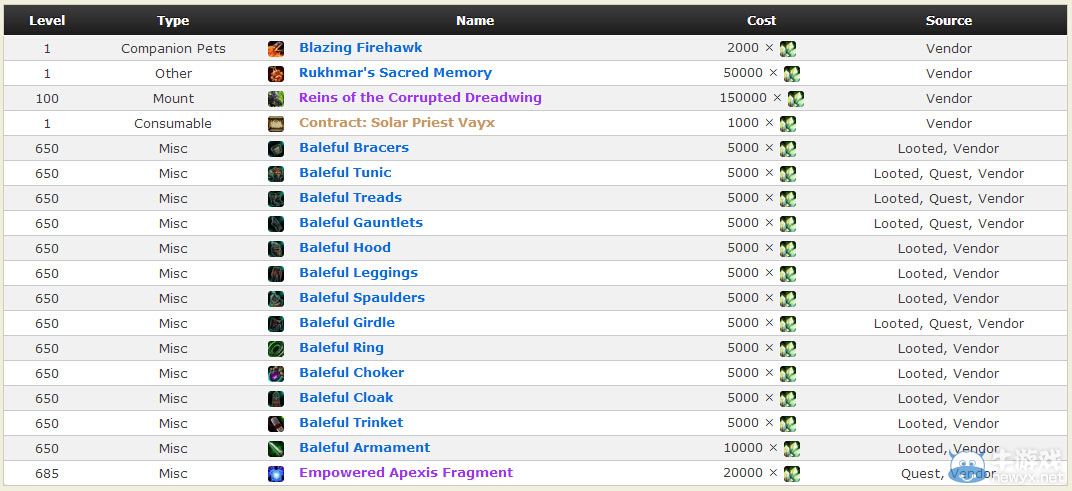Open the Blazing Firehawk link
This screenshot has height=491, width=1072.
[360, 48]
